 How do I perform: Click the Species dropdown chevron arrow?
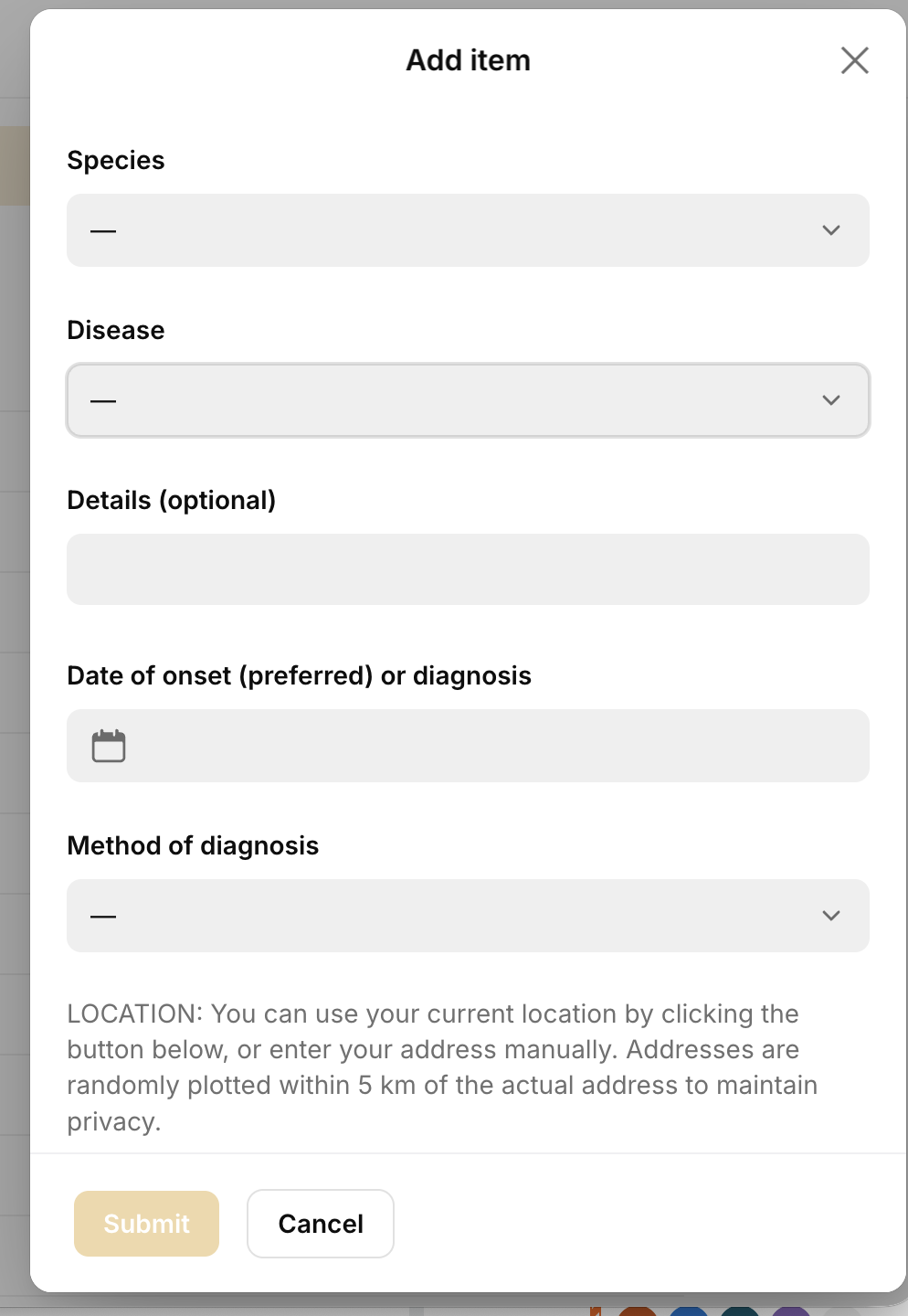click(x=830, y=230)
